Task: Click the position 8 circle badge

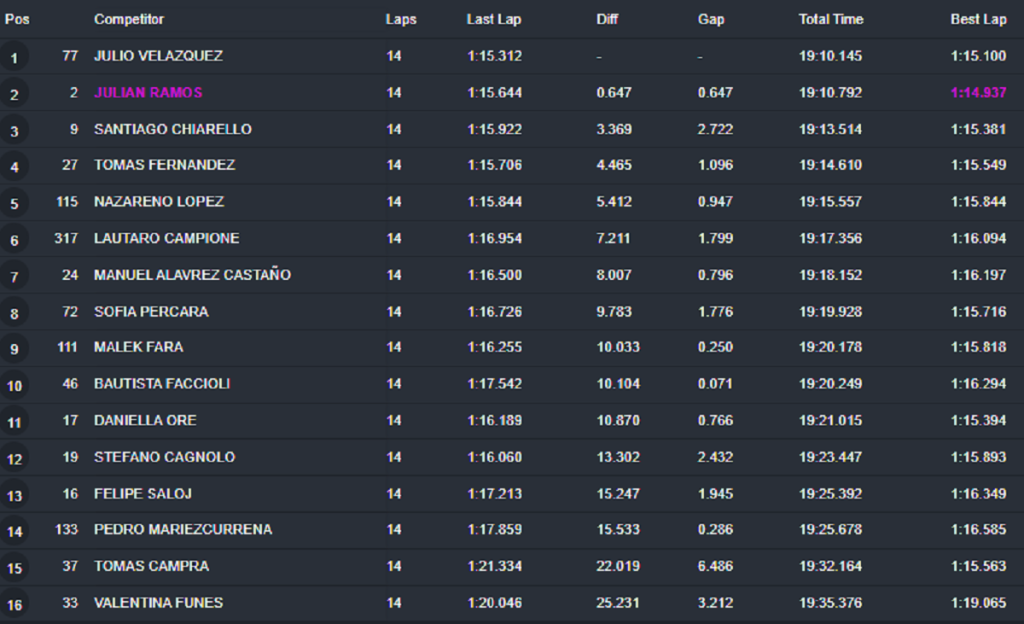Action: pyautogui.click(x=14, y=314)
